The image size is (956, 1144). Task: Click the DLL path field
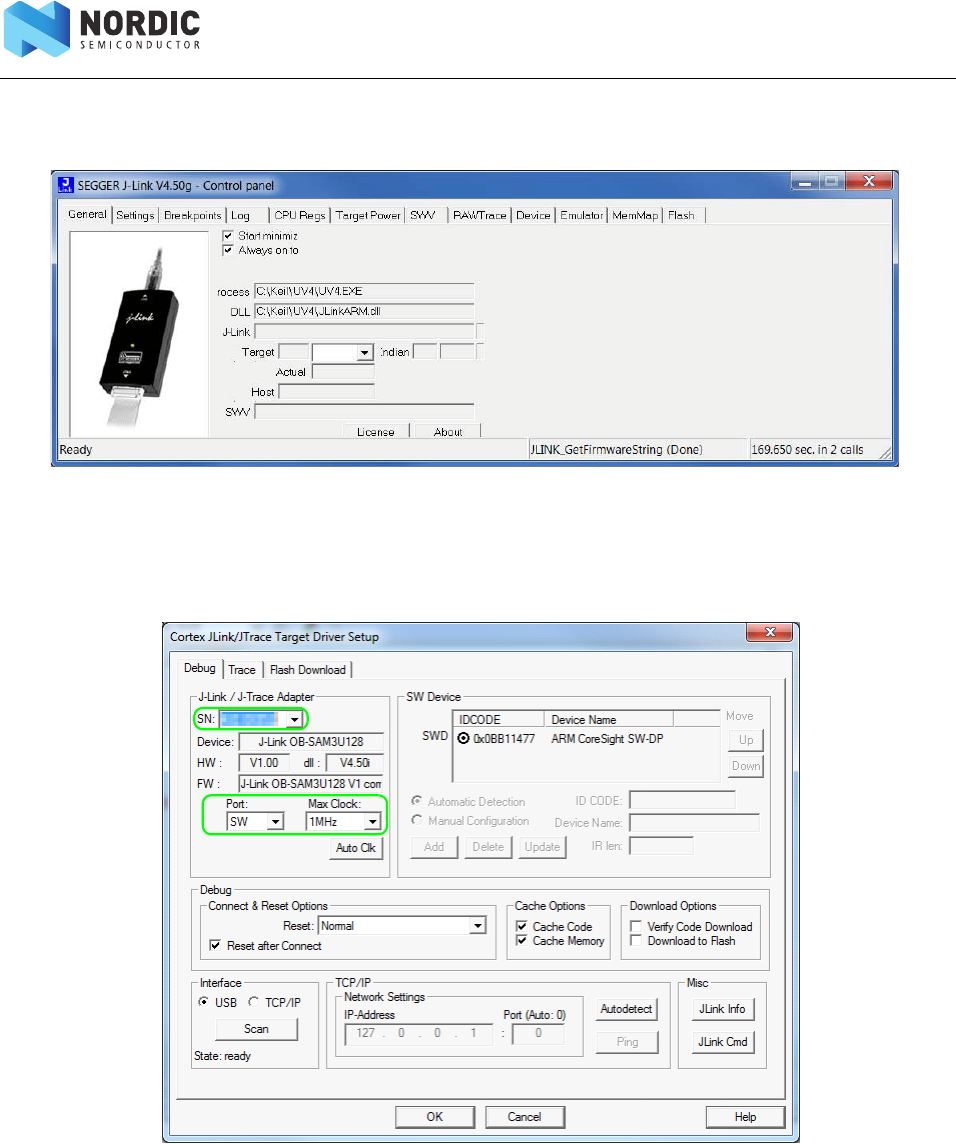coord(364,312)
